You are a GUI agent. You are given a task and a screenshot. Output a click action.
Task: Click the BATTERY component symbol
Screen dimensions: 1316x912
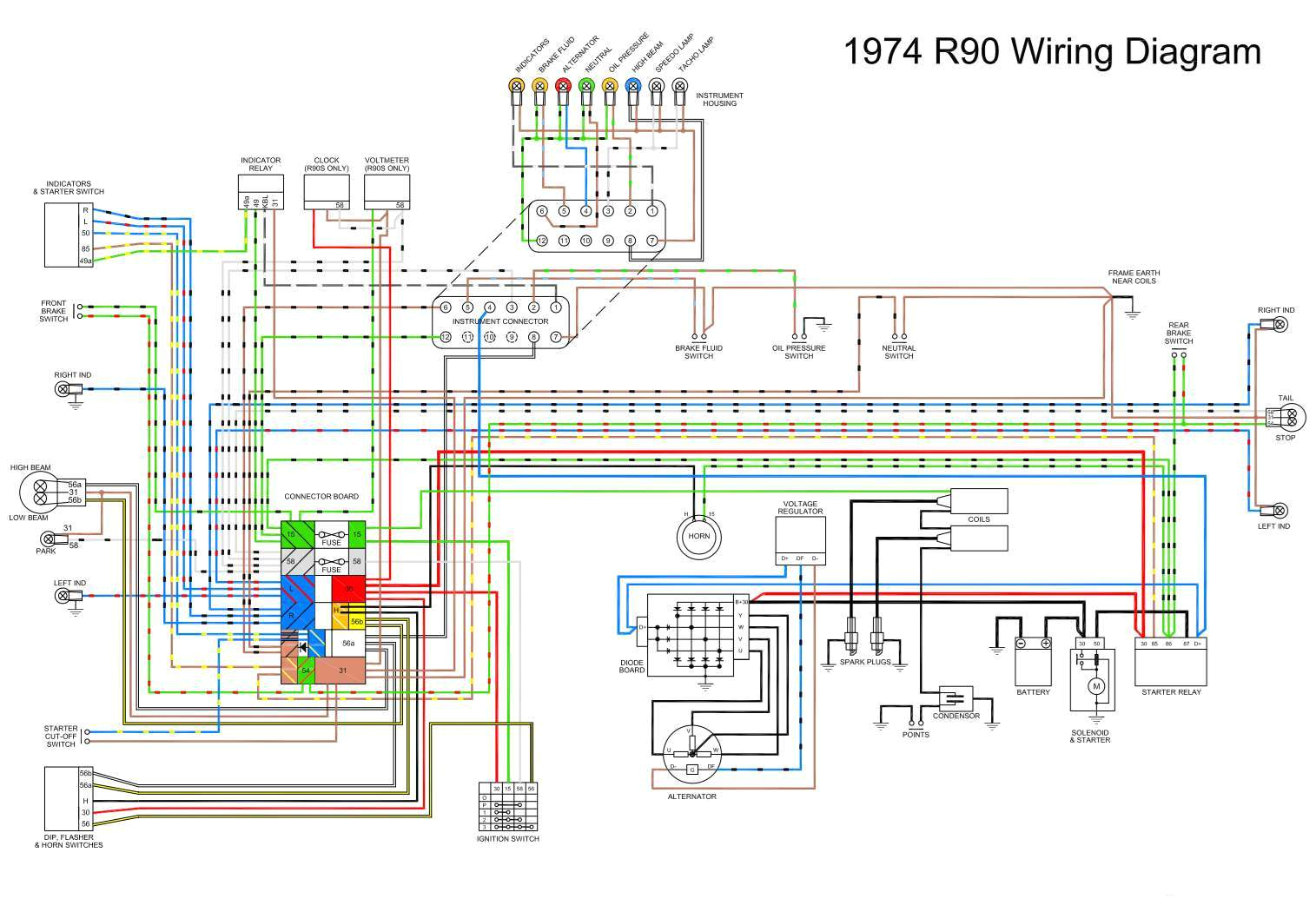(x=1035, y=664)
